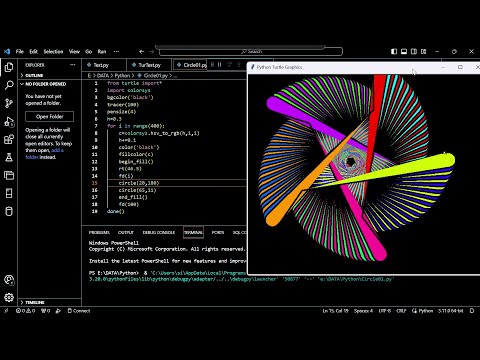
Task: Open the Run and Debug view
Action: coord(9,122)
